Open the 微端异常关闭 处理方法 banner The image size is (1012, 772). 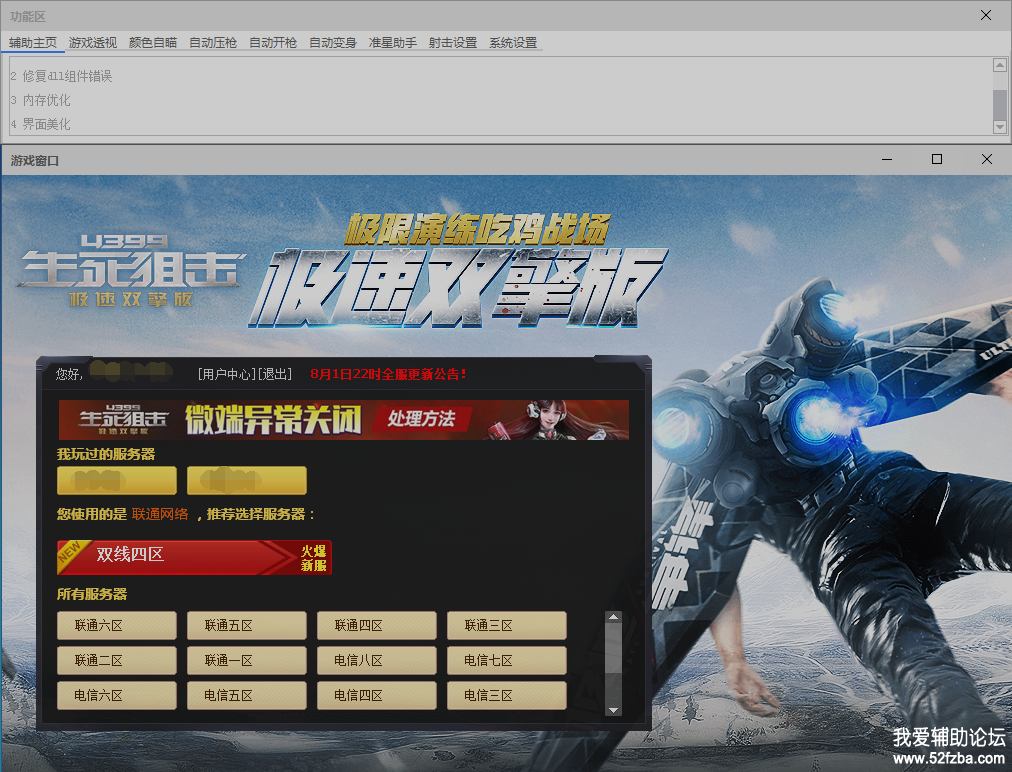tap(343, 420)
